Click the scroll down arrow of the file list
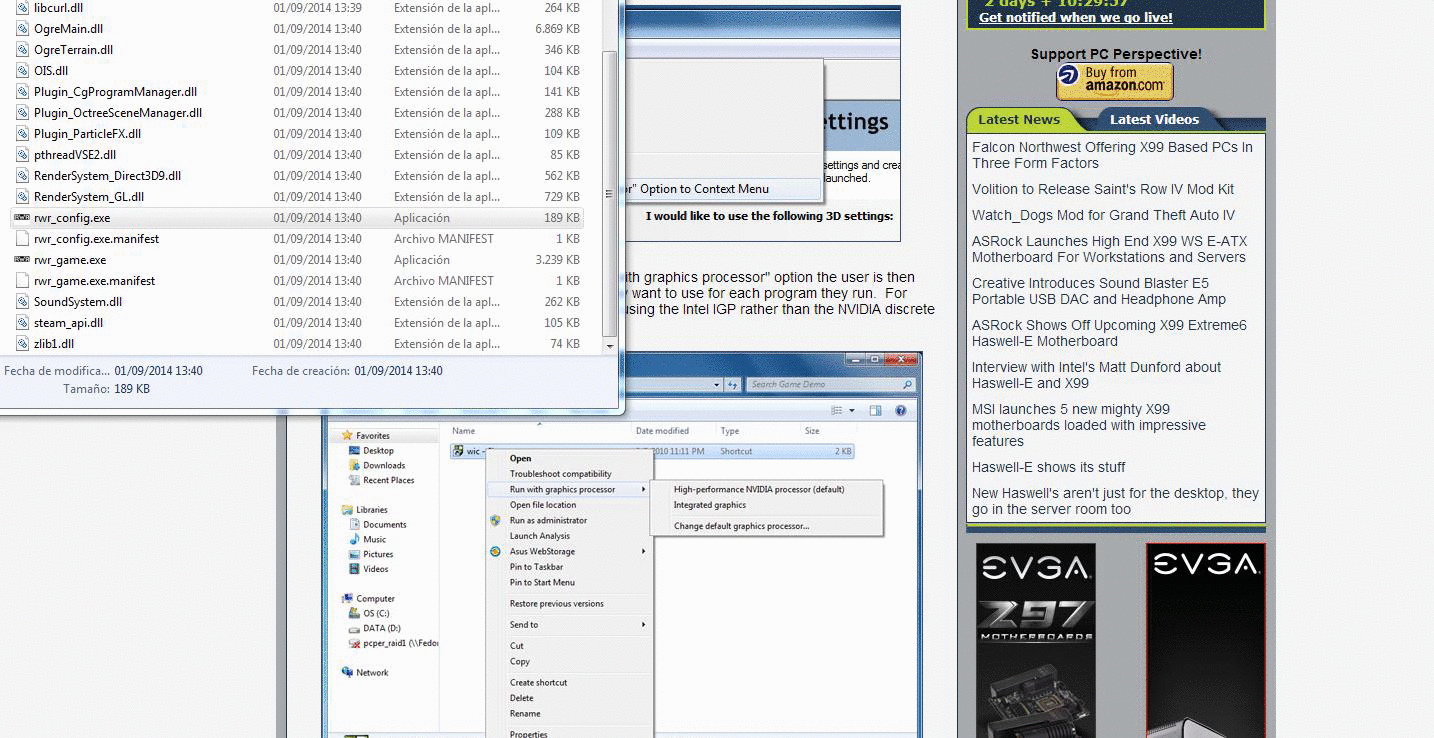The height and width of the screenshot is (738, 1434). (x=610, y=345)
